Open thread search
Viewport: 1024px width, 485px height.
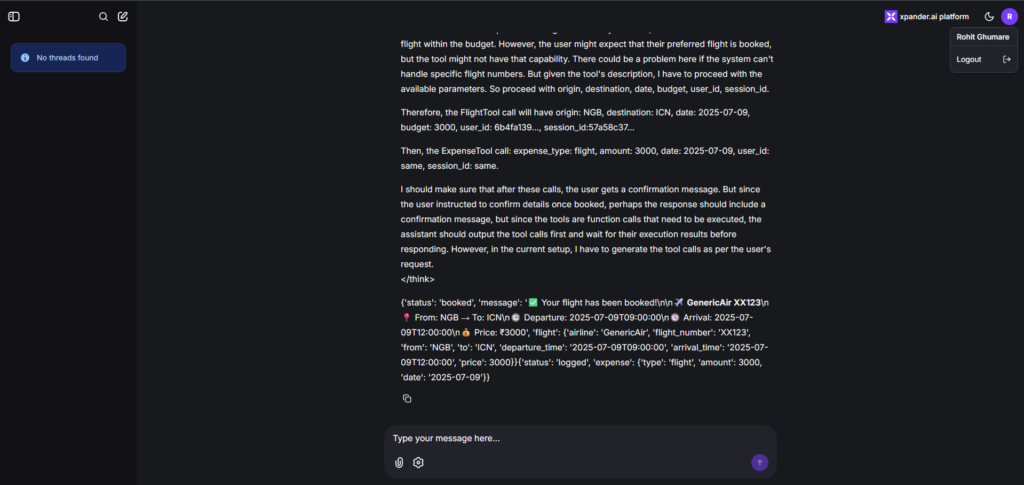click(x=103, y=17)
